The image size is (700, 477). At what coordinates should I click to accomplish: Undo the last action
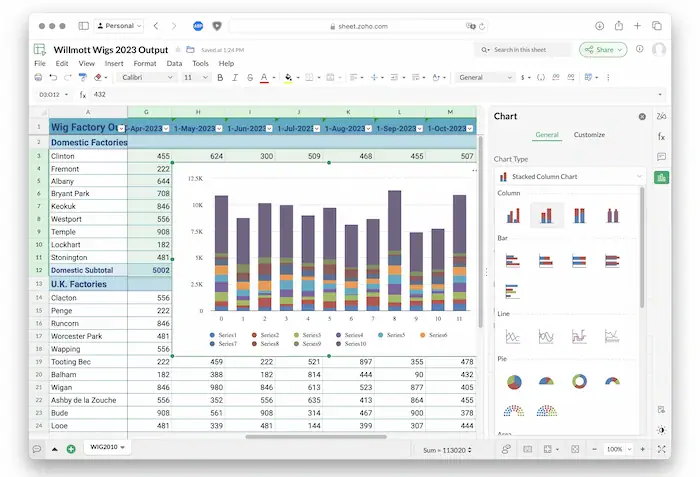coord(53,77)
